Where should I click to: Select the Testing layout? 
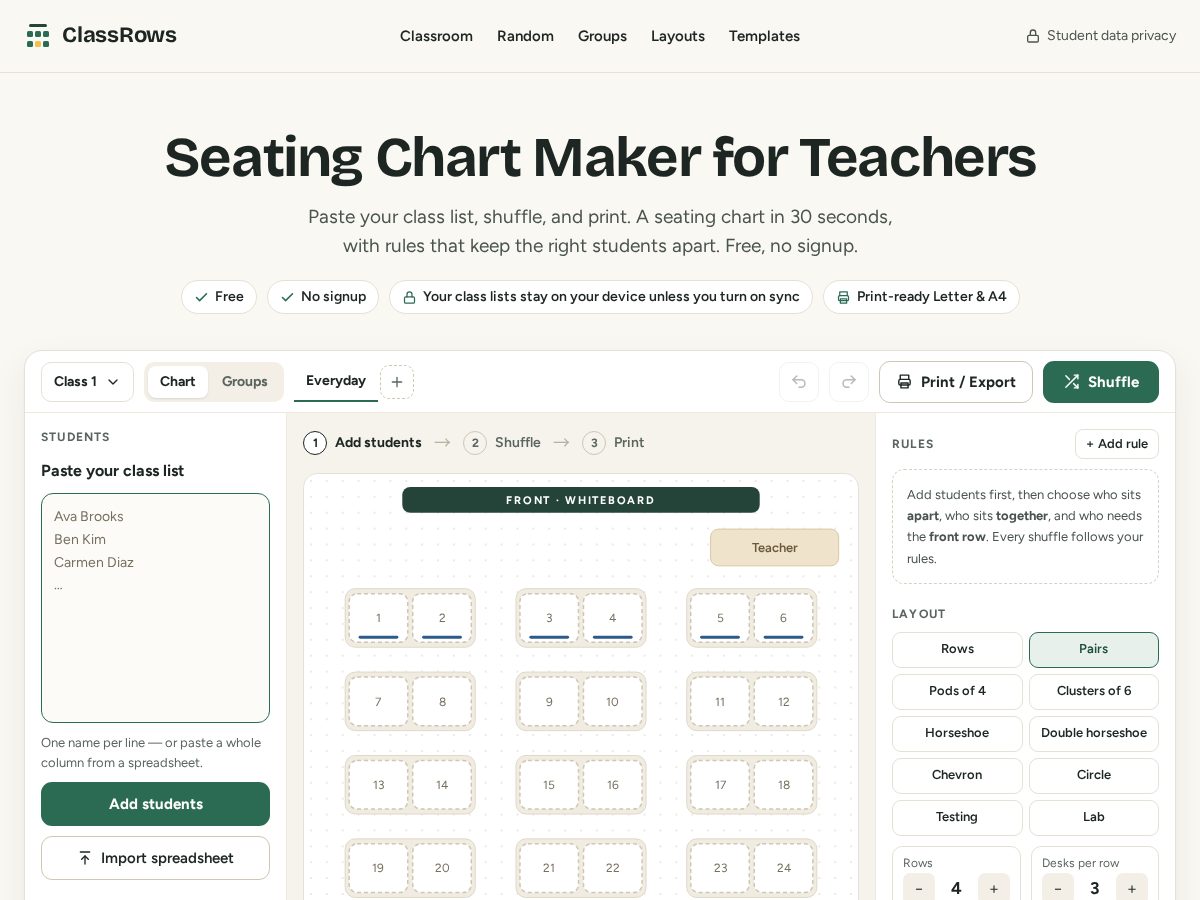957,818
